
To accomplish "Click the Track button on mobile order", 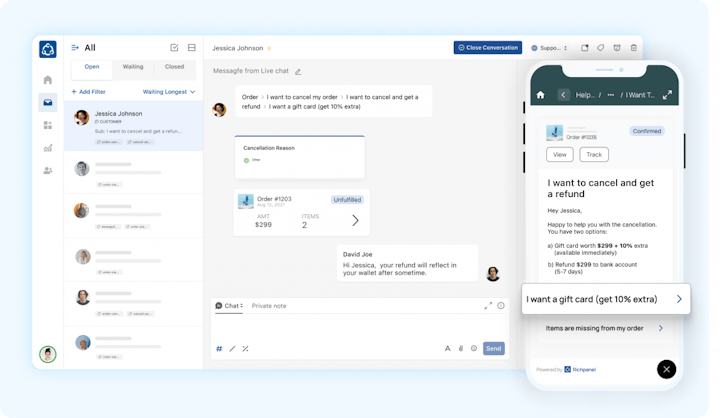I will click(593, 154).
